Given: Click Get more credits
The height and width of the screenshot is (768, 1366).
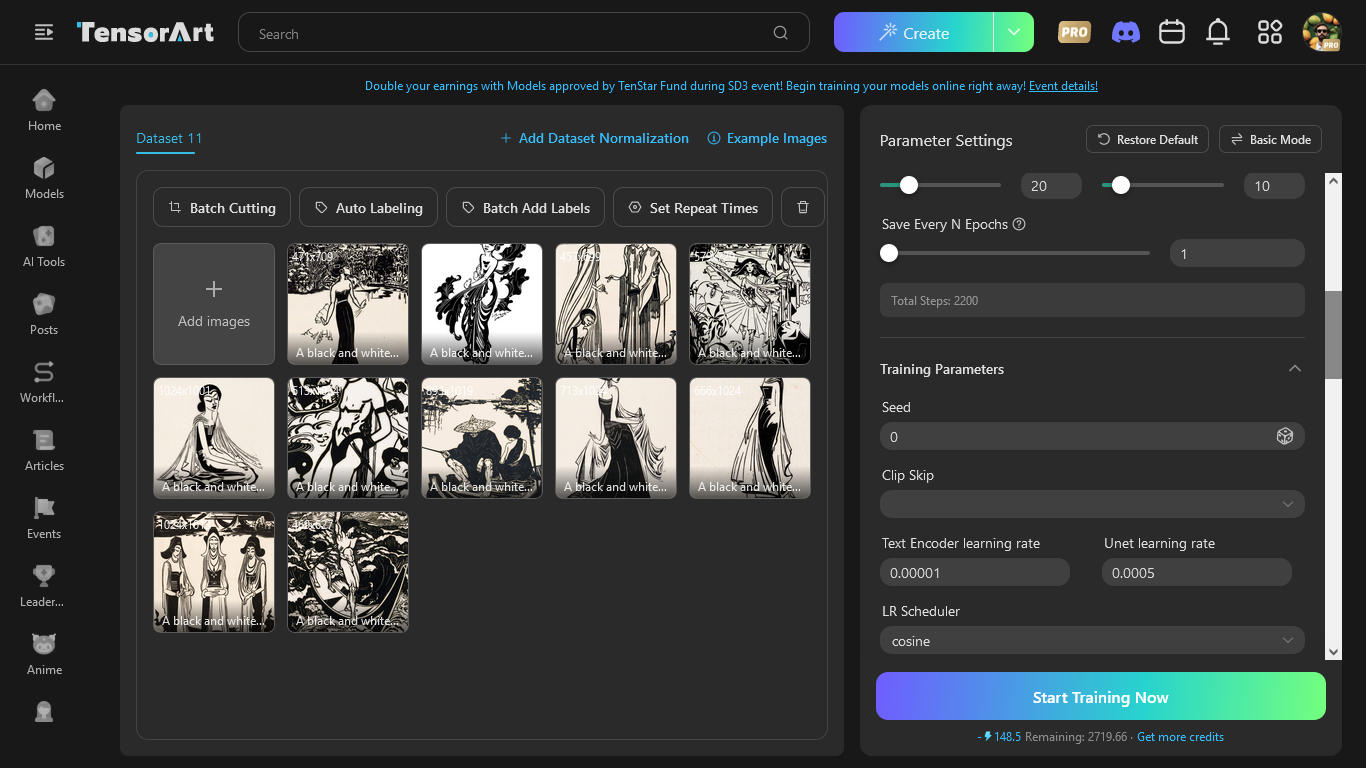Looking at the screenshot, I should click(x=1180, y=737).
